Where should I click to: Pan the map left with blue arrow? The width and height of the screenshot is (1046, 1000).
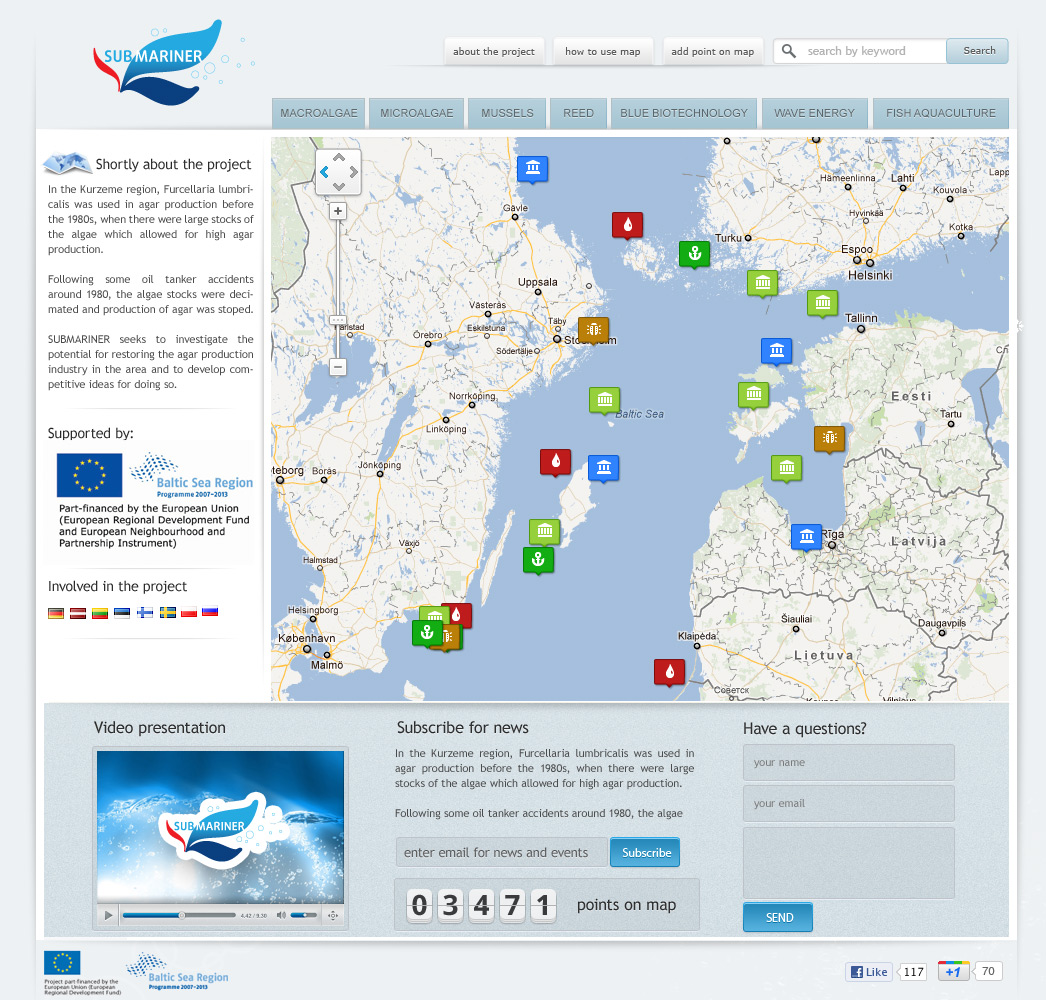click(x=324, y=172)
